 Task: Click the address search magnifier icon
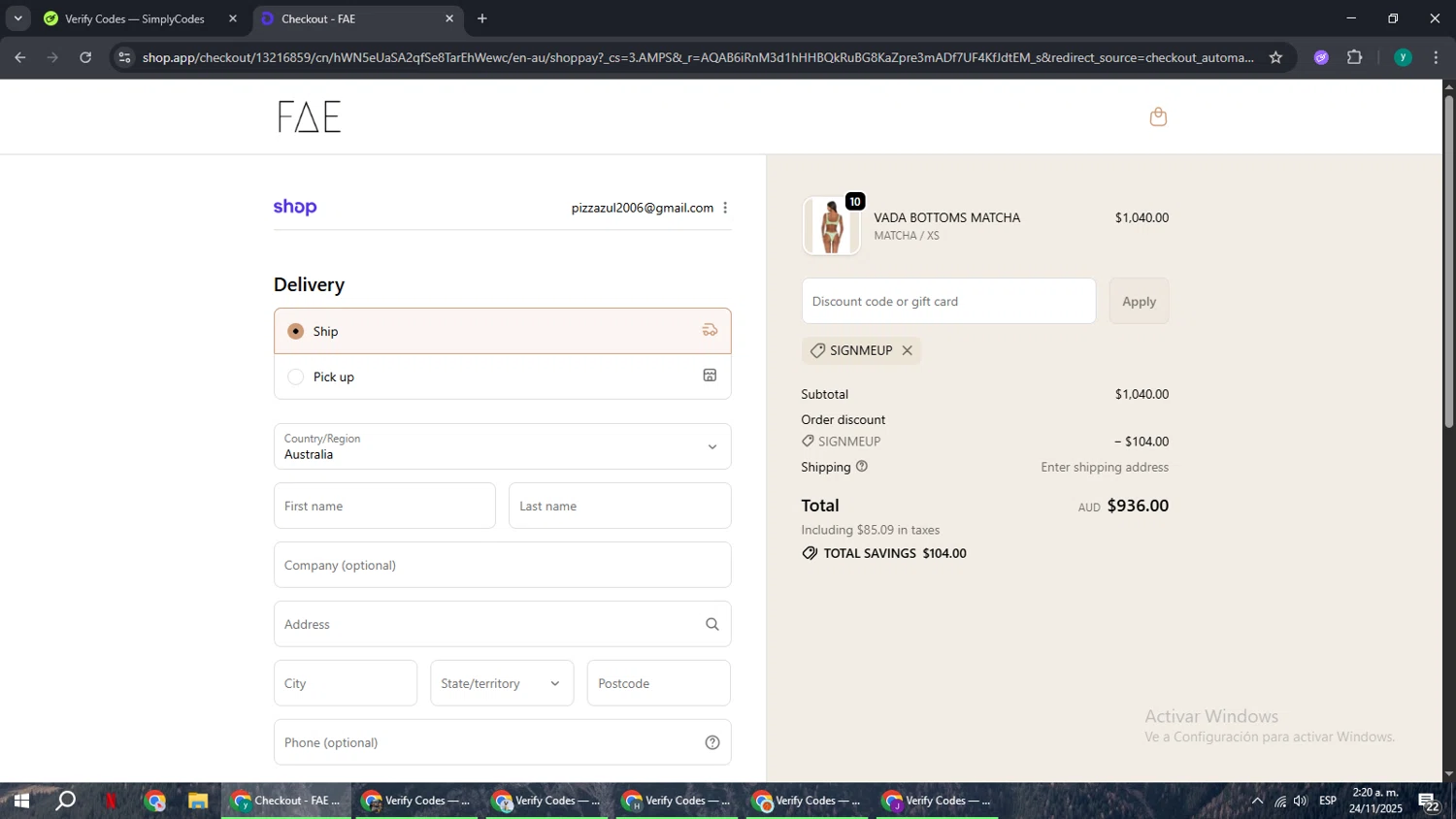click(x=711, y=624)
